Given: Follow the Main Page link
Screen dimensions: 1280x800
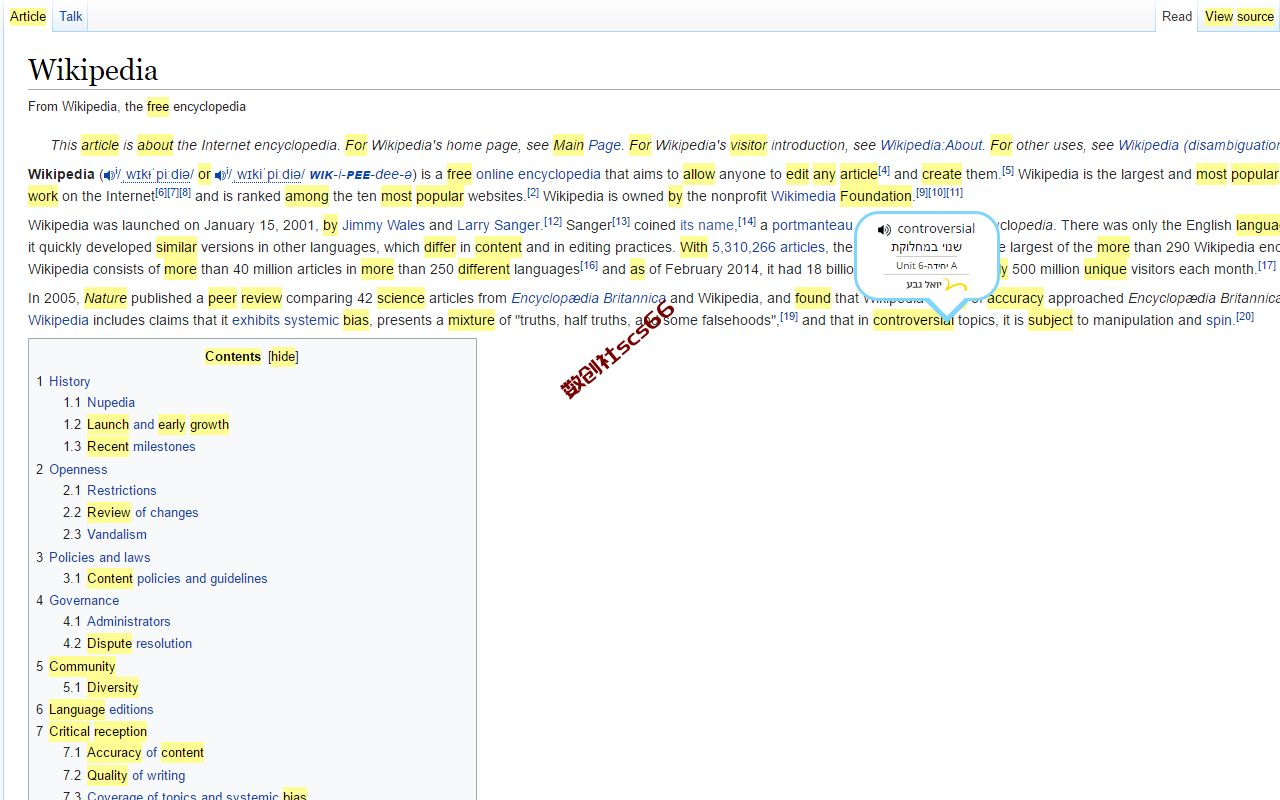Looking at the screenshot, I should point(587,145).
